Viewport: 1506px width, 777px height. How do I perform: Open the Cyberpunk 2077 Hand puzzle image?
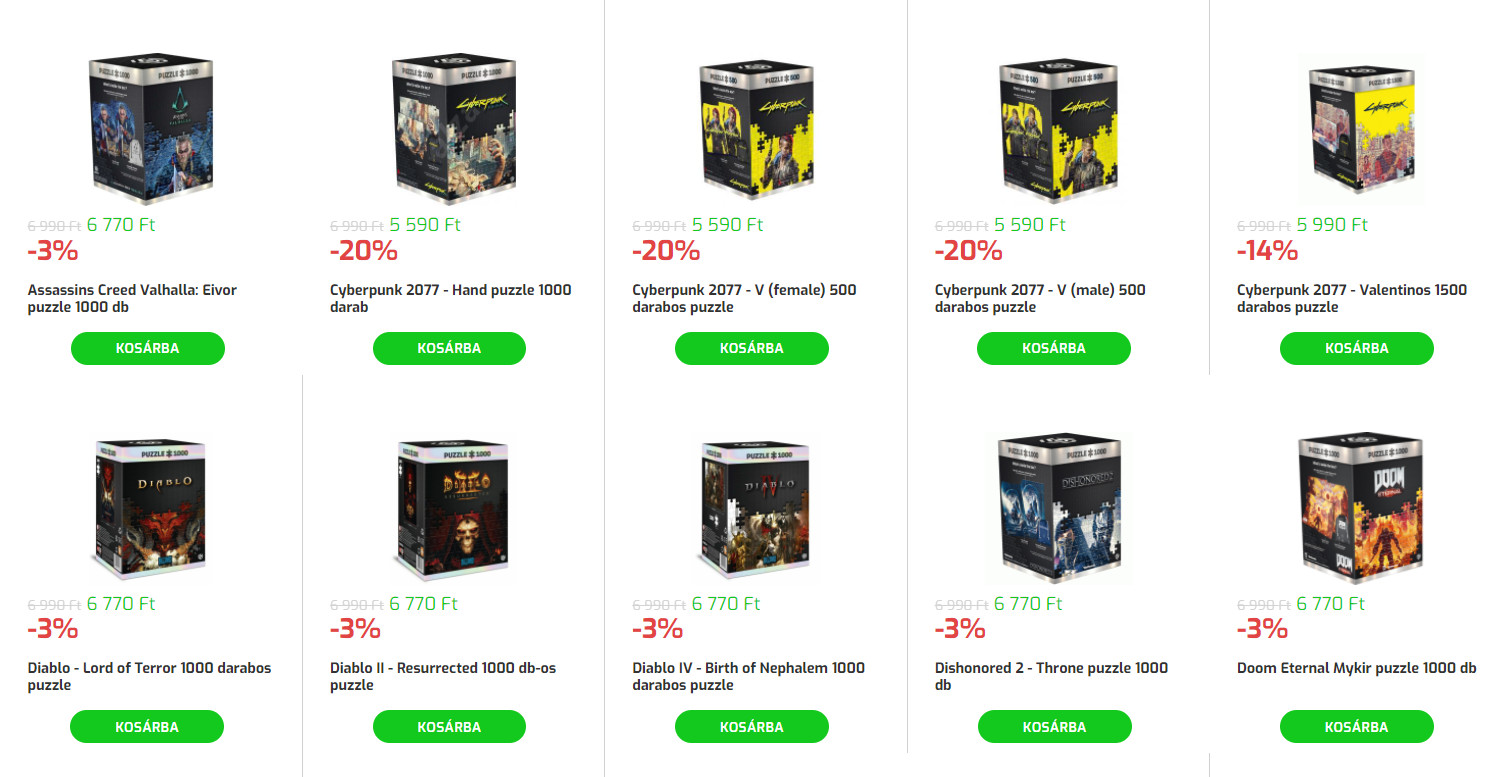coord(450,129)
